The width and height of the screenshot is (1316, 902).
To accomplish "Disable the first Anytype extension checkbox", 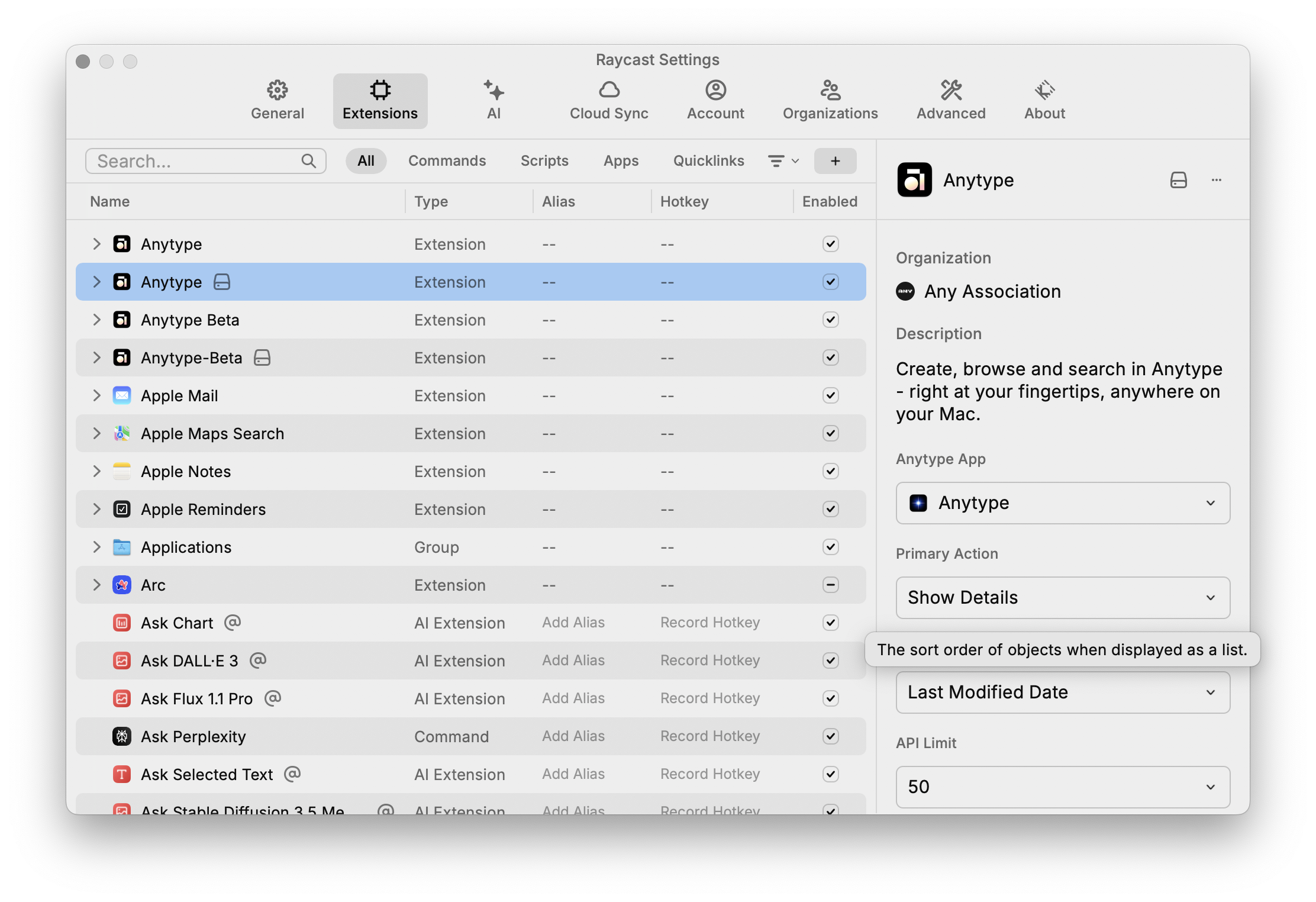I will (x=830, y=244).
